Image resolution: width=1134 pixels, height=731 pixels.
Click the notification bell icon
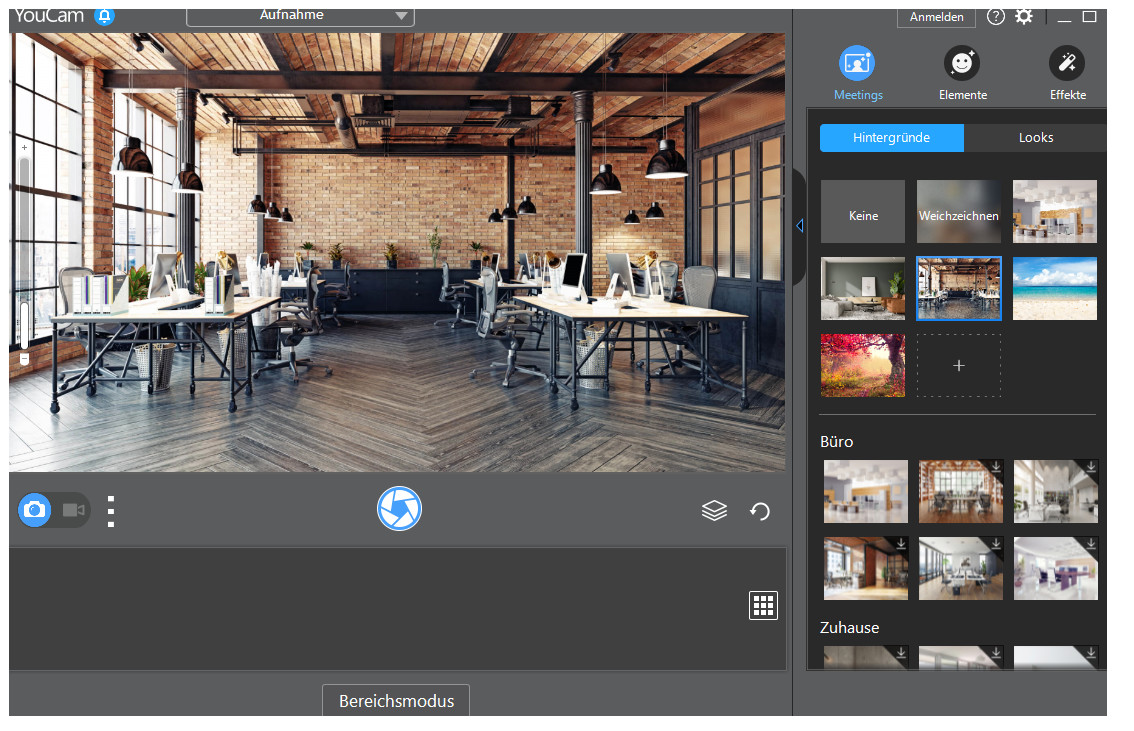coord(104,16)
